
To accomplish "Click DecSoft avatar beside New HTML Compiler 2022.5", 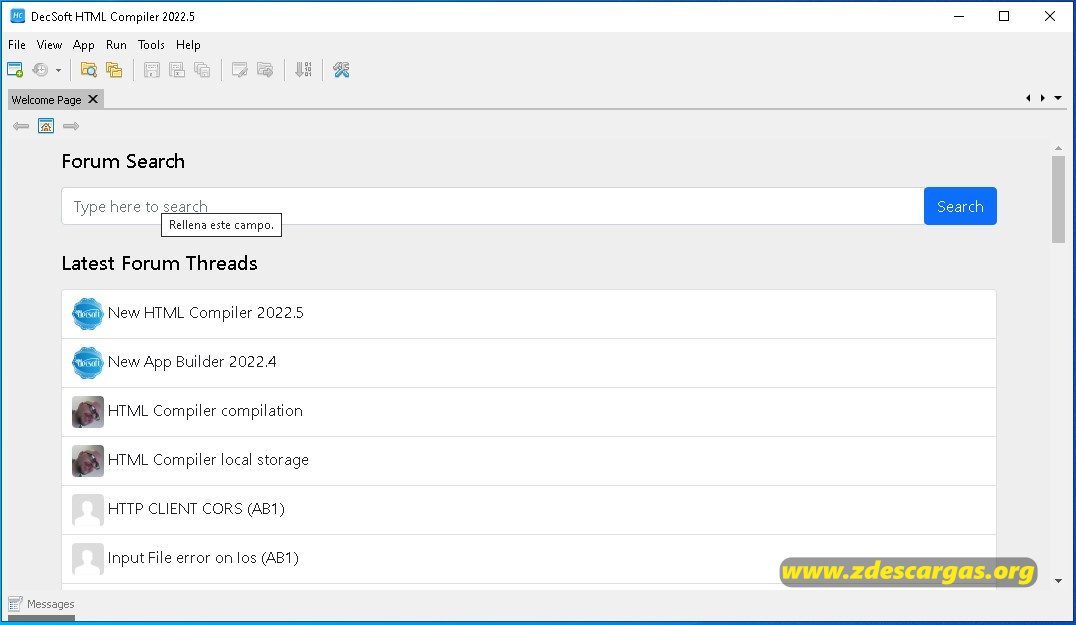I will pyautogui.click(x=88, y=314).
